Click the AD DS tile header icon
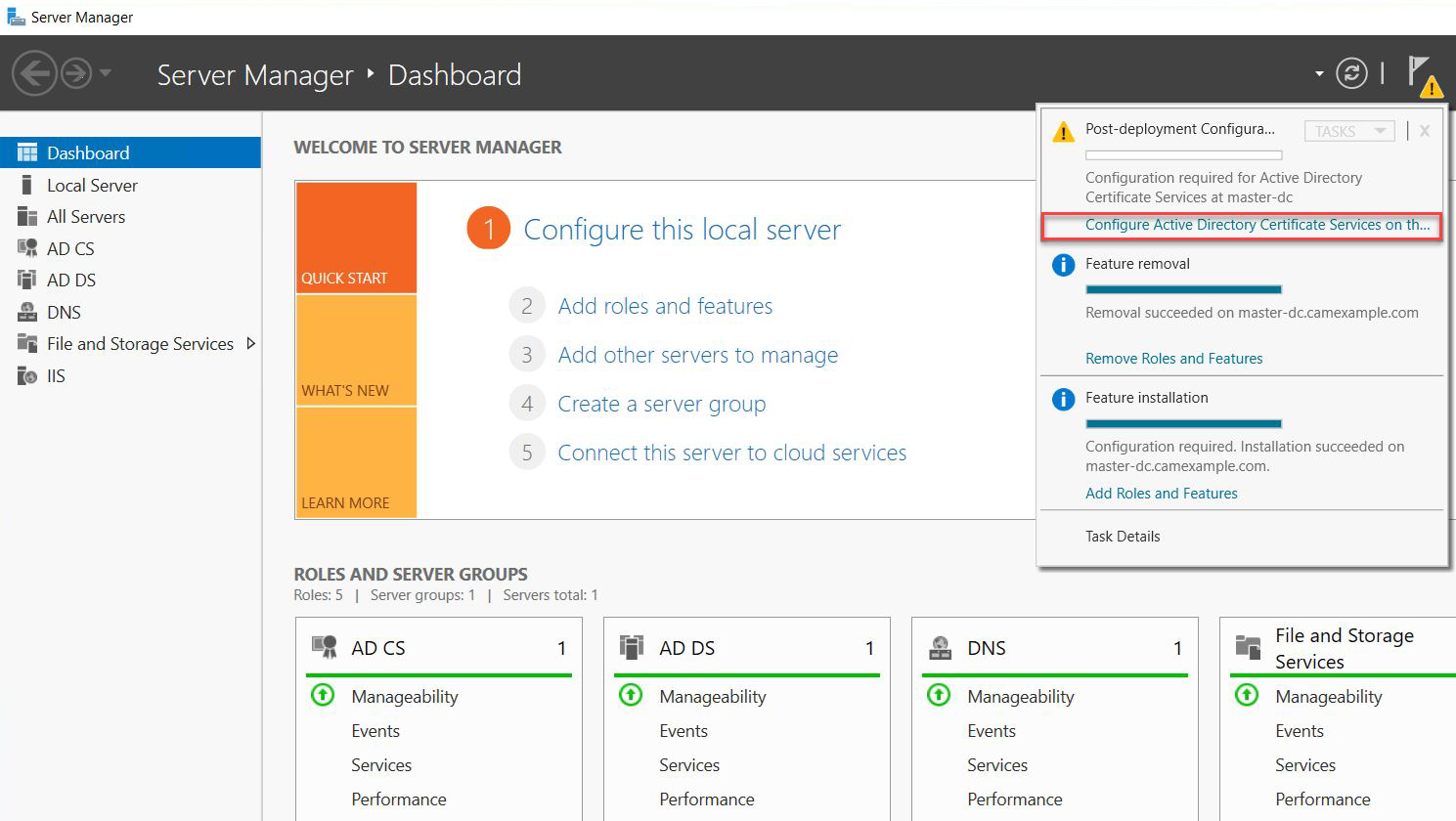Screen dimensions: 1456x821 [632, 647]
